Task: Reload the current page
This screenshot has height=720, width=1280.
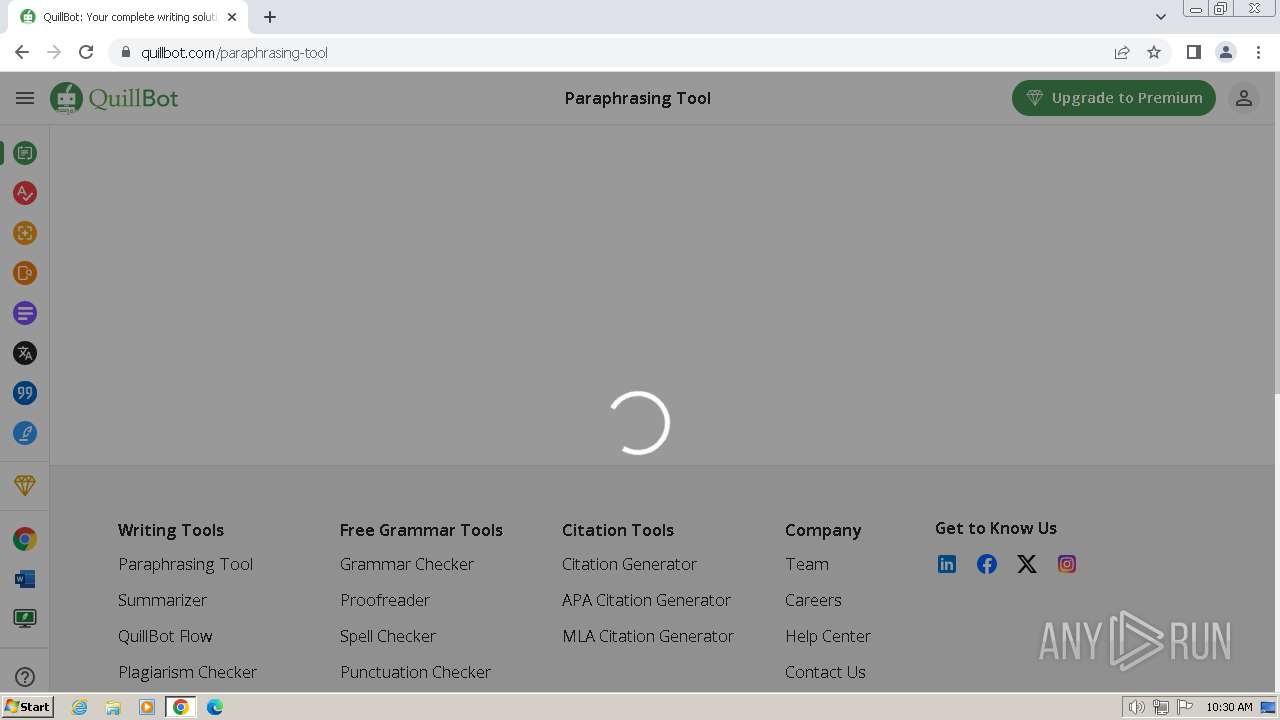Action: [86, 52]
